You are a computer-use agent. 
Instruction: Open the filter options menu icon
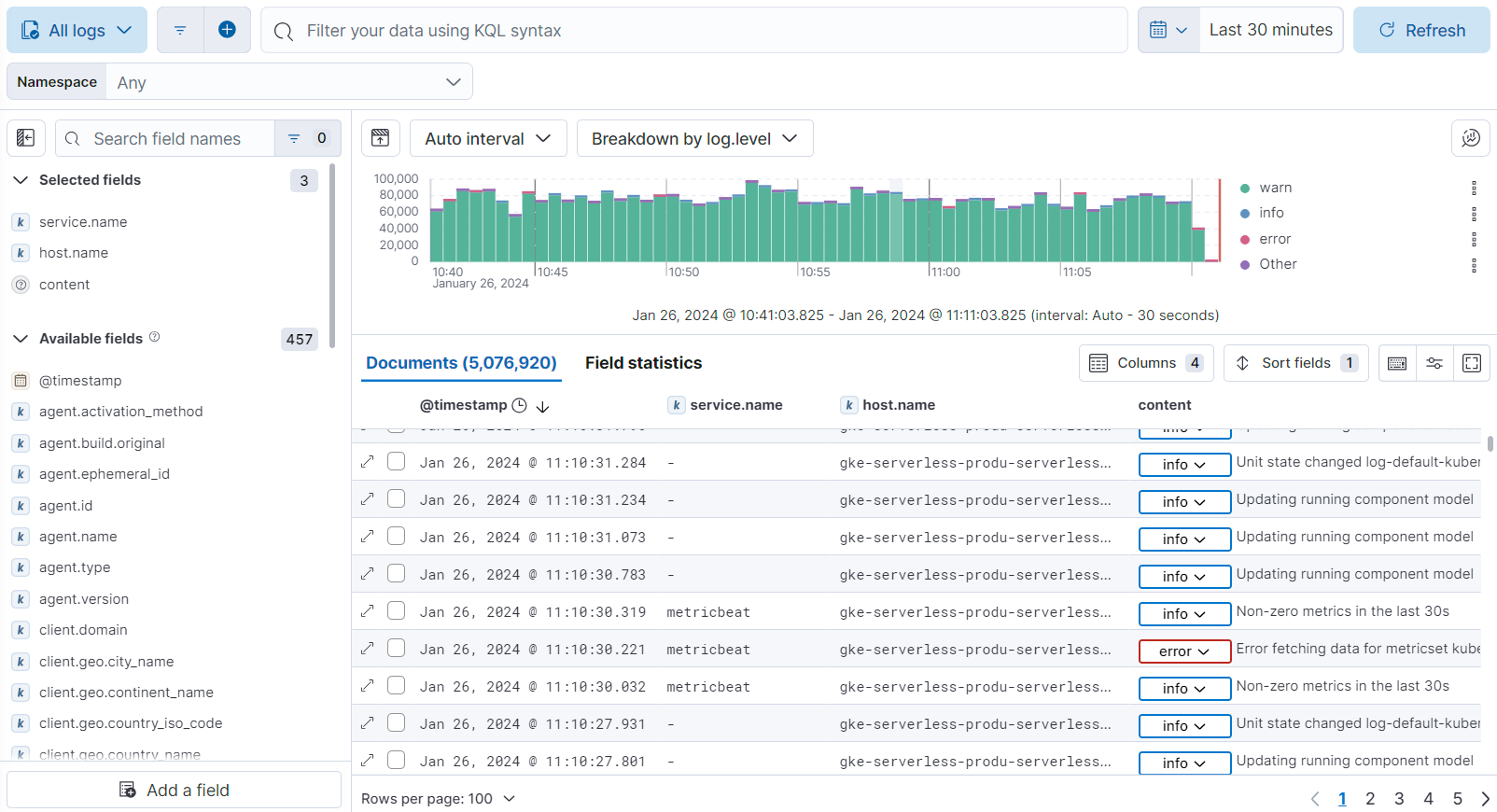[180, 30]
